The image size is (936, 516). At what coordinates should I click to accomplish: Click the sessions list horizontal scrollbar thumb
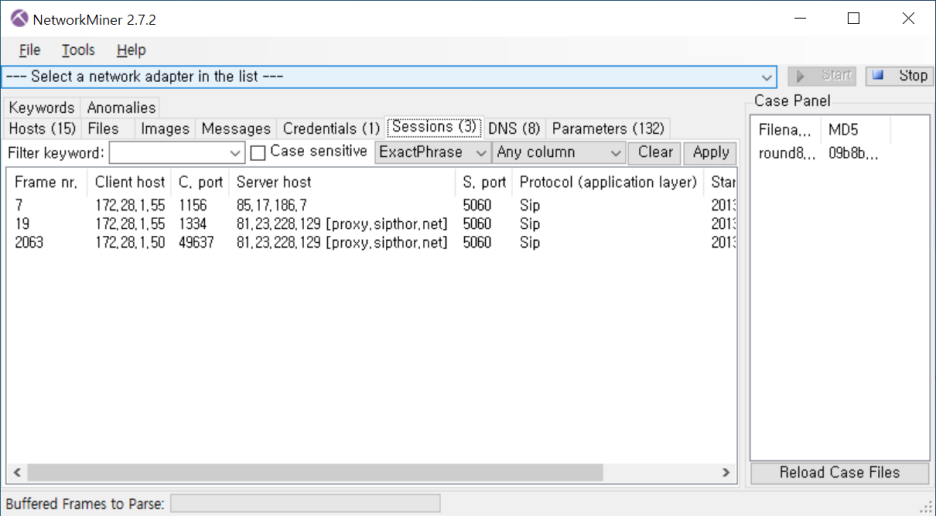pyautogui.click(x=315, y=472)
